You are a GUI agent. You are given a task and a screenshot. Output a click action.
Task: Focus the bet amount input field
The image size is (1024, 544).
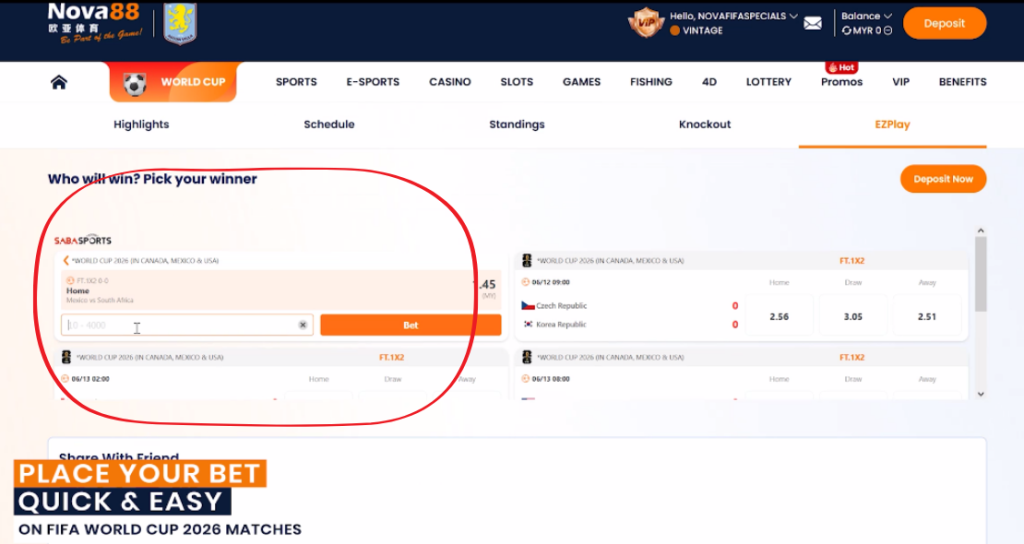click(x=187, y=325)
